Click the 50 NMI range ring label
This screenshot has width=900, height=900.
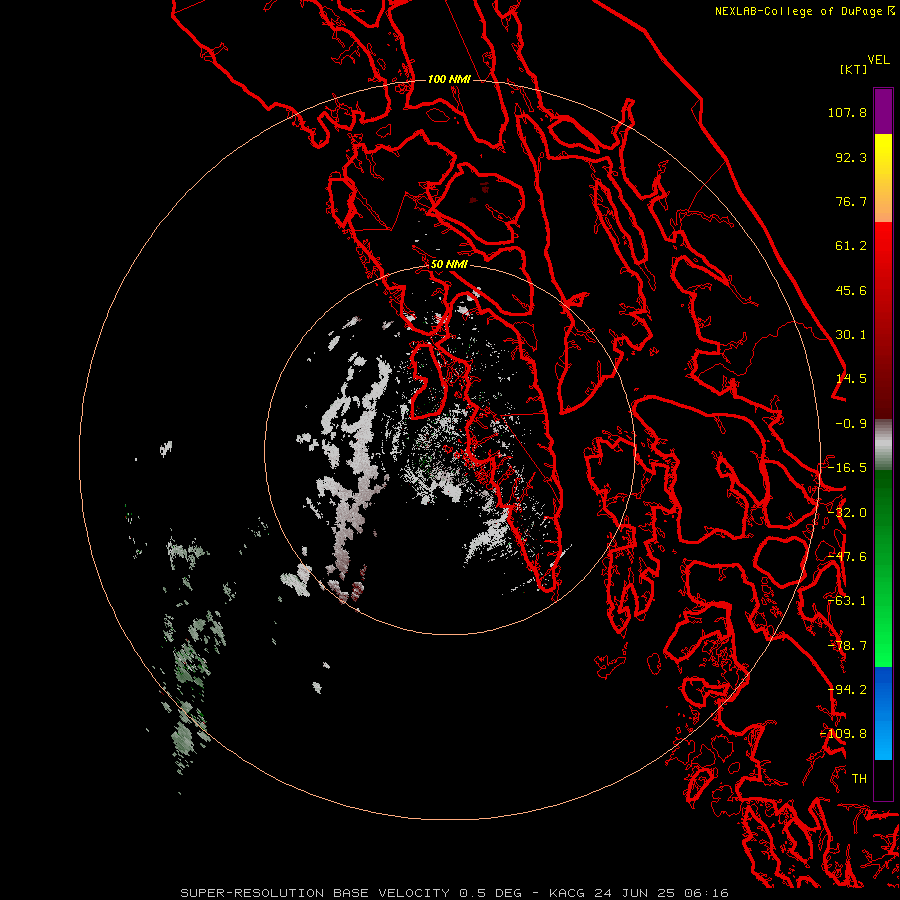(x=449, y=265)
